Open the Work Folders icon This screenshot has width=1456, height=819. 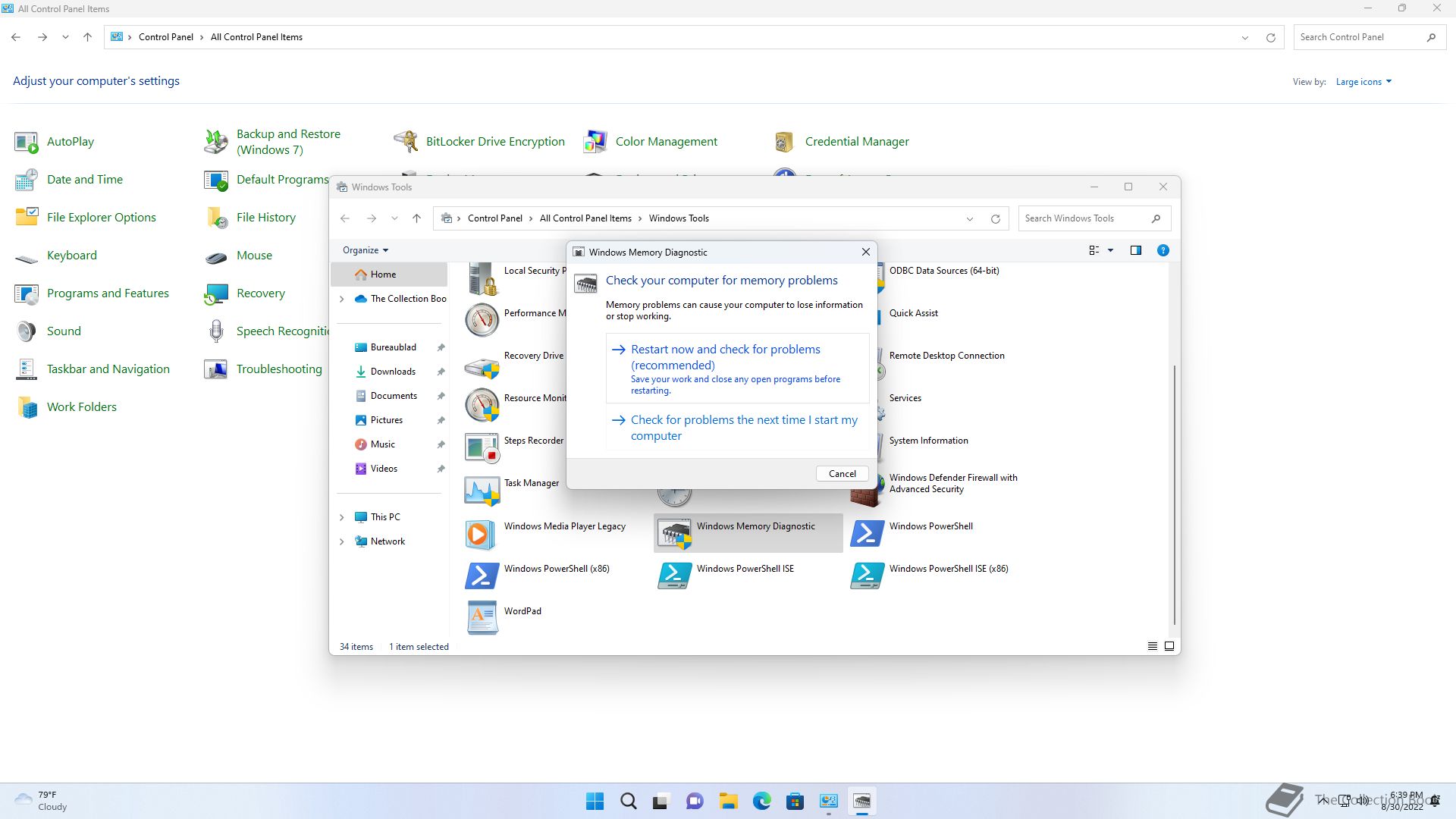click(27, 407)
